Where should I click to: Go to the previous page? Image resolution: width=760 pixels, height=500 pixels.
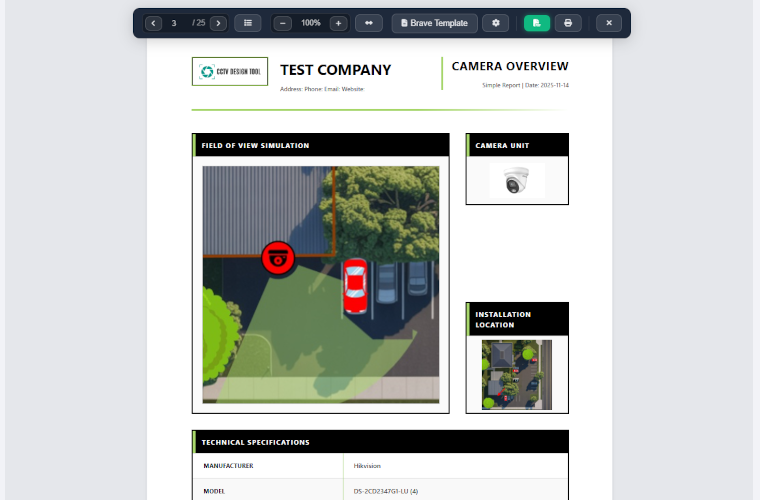point(153,23)
